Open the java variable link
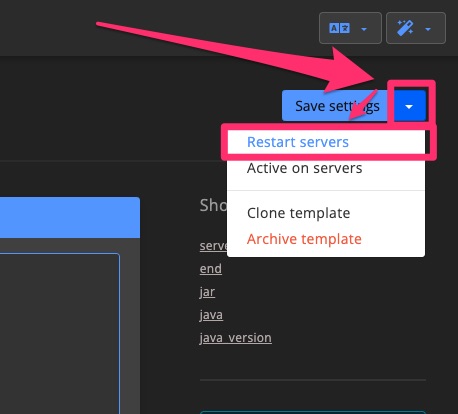 click(211, 315)
